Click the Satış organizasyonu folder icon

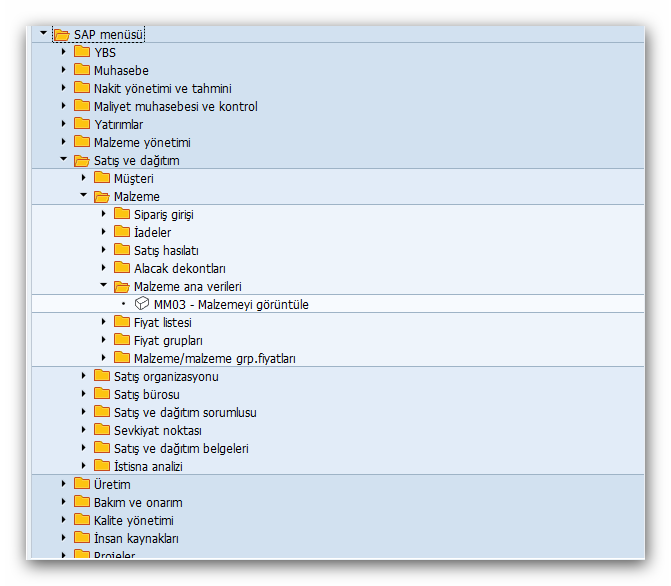click(102, 375)
